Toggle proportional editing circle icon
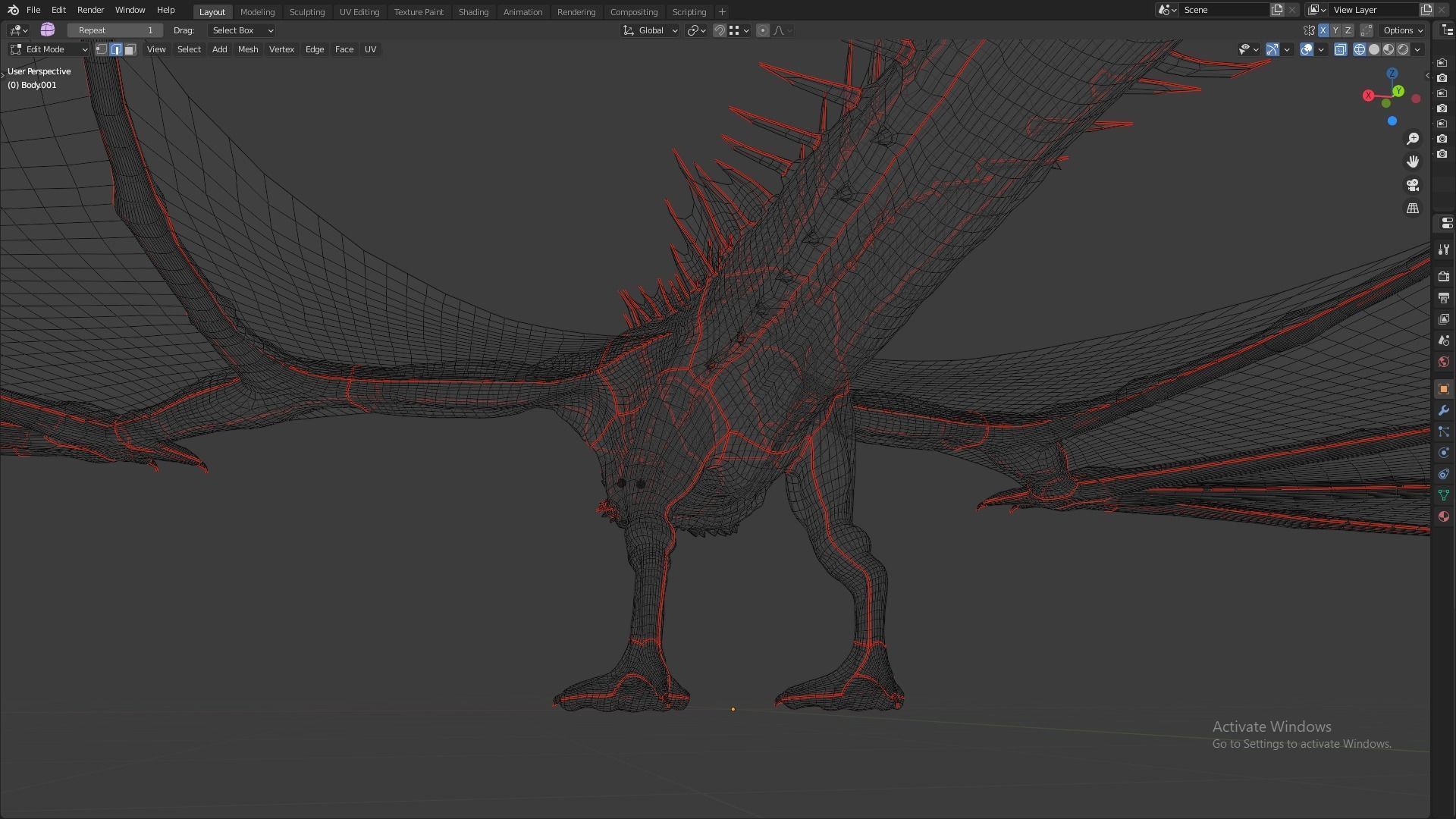This screenshot has height=819, width=1456. pyautogui.click(x=763, y=30)
